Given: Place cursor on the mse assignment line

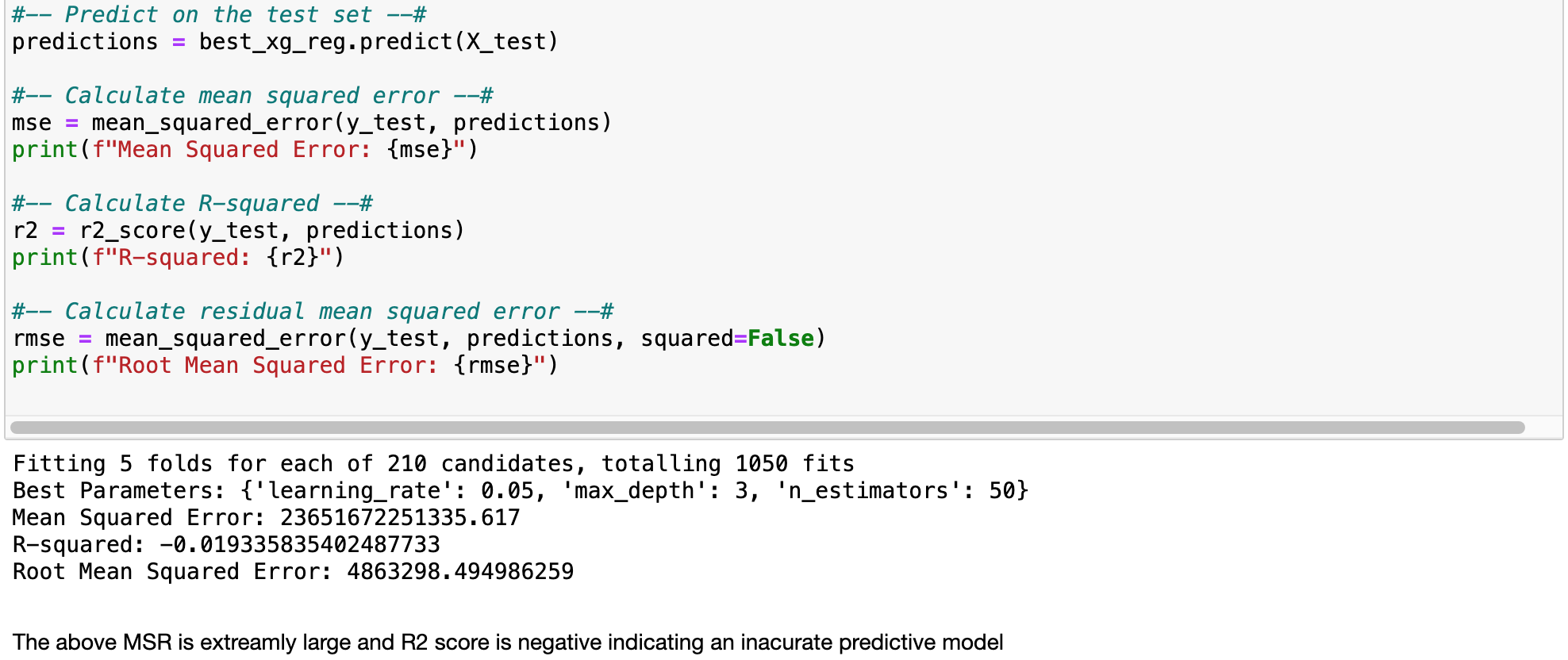Looking at the screenshot, I should coord(311,123).
